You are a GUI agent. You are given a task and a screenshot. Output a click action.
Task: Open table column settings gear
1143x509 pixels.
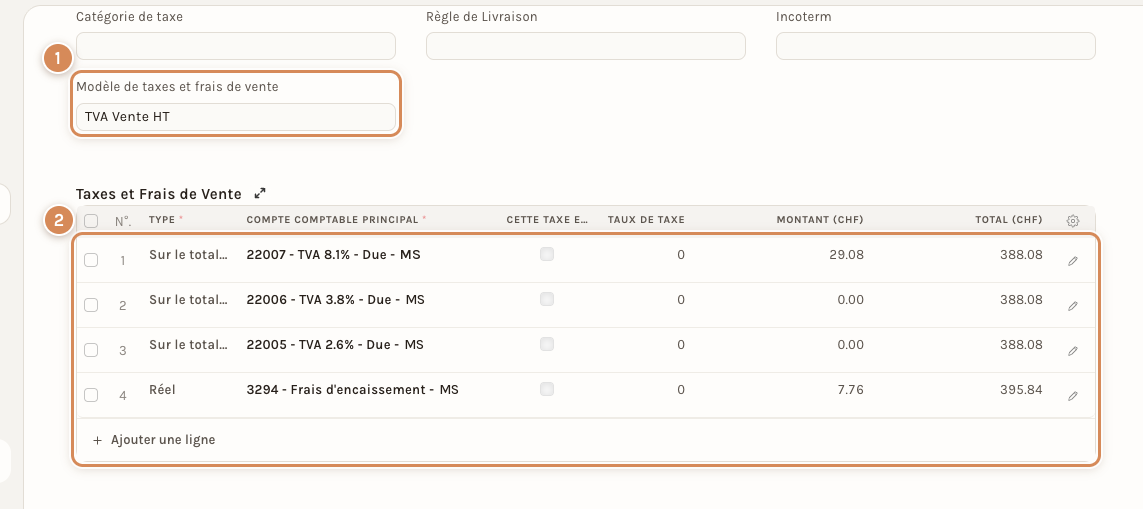(x=1072, y=220)
